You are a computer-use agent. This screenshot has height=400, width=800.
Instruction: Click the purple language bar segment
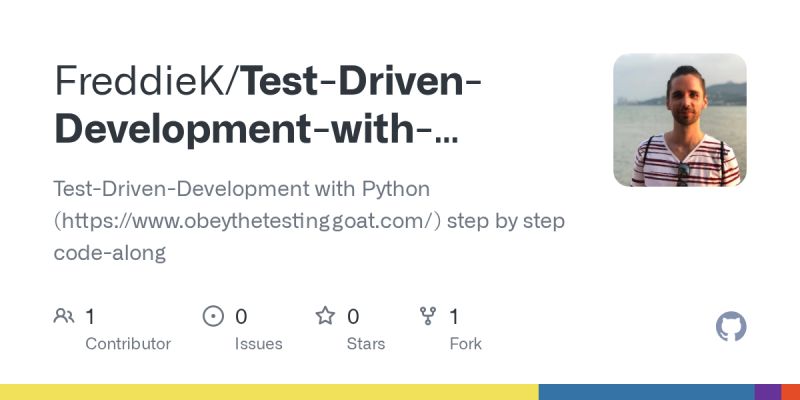tap(768, 392)
